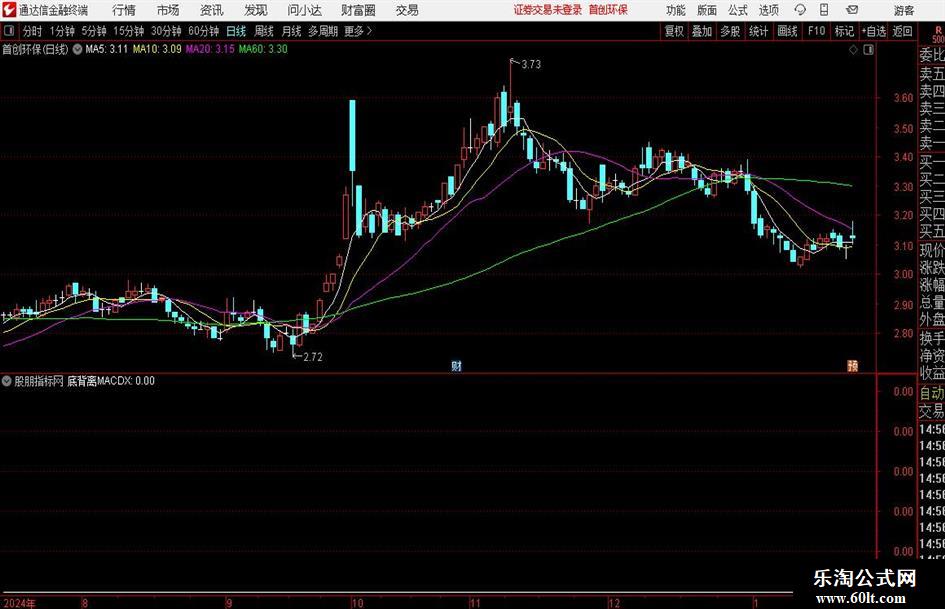Click the blue 财 marker on chart
This screenshot has width=945, height=609.
tap(456, 366)
